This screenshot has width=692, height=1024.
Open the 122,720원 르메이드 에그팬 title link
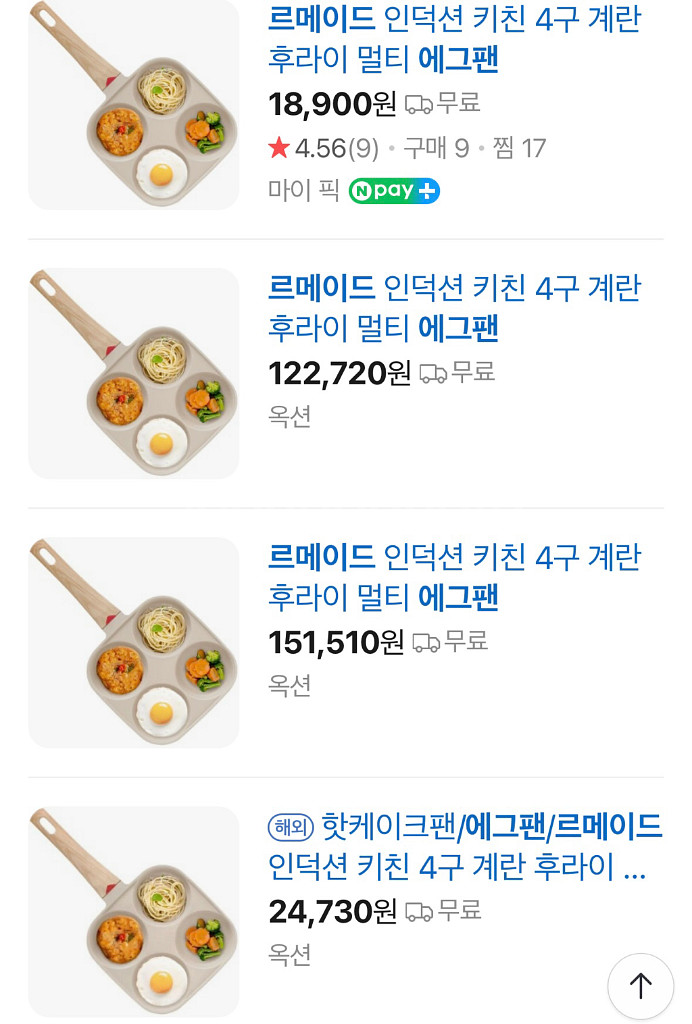[454, 308]
